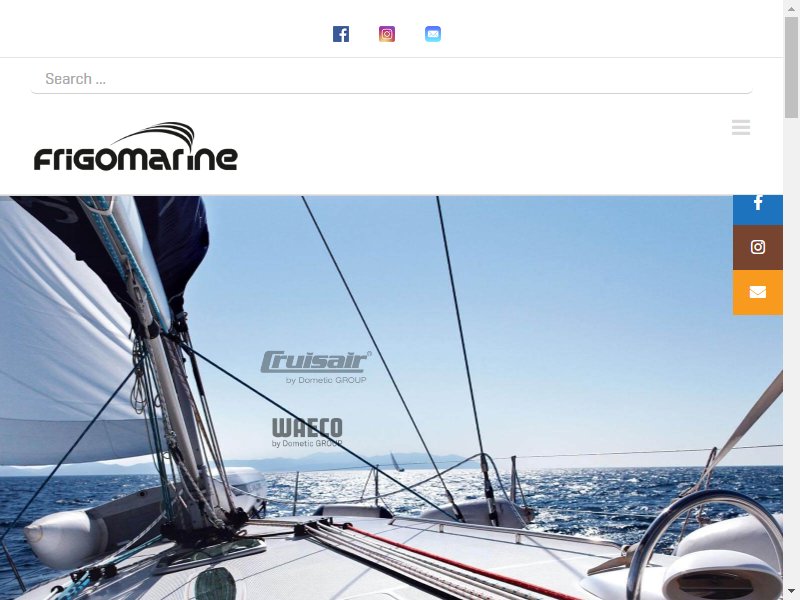Open the Facebook icon in top bar
This screenshot has width=800, height=600.
341,34
